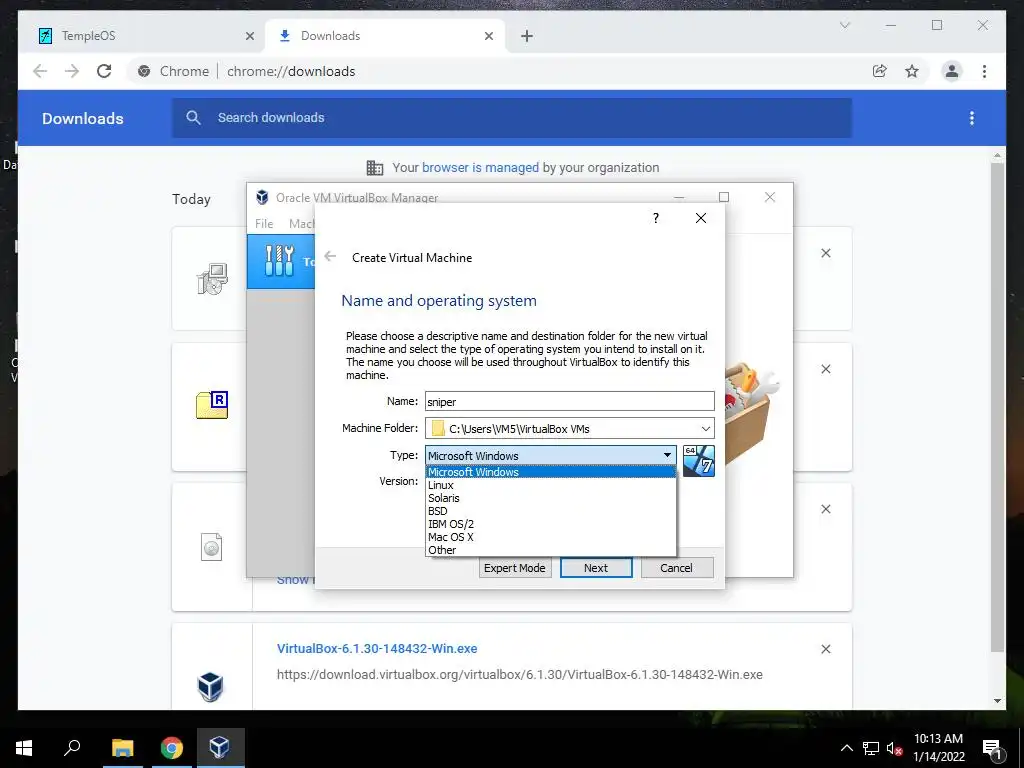Expand the Machine Folder dropdown
Screen dimensions: 1024x768
705,428
